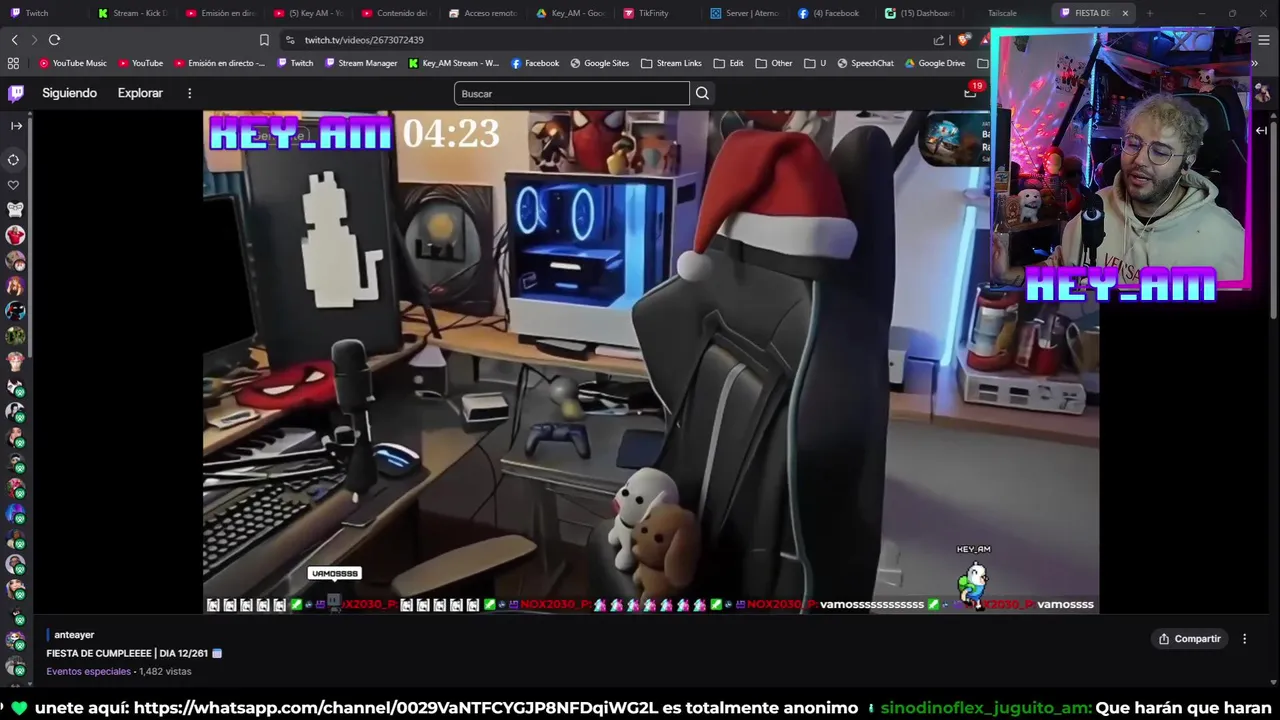Image resolution: width=1280 pixels, height=720 pixels.
Task: Open the Key_AM Stream Kick bookmark
Action: tap(453, 63)
